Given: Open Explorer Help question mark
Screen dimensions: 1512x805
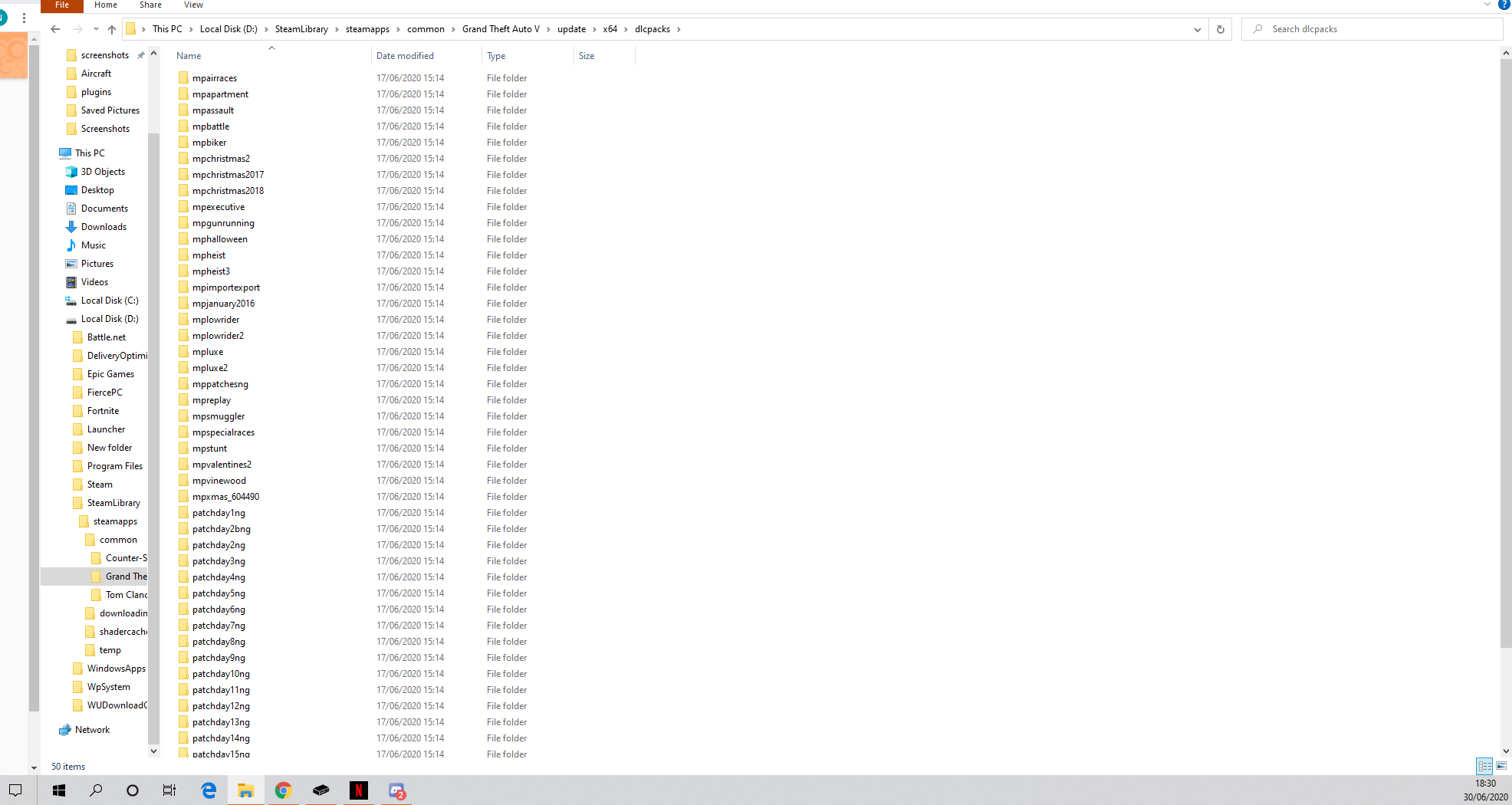Looking at the screenshot, I should [x=1504, y=5].
